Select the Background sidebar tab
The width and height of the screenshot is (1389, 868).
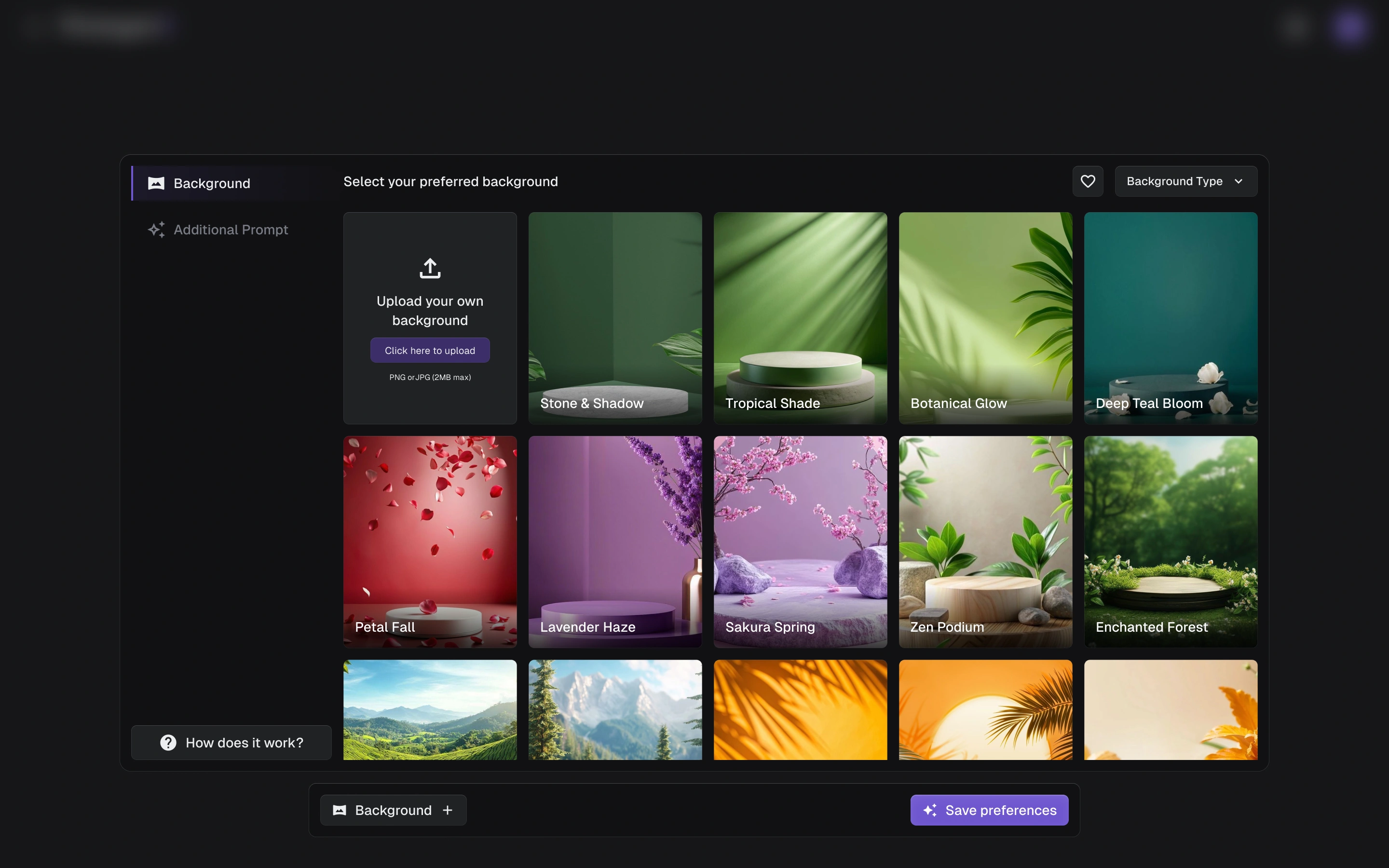[212, 183]
